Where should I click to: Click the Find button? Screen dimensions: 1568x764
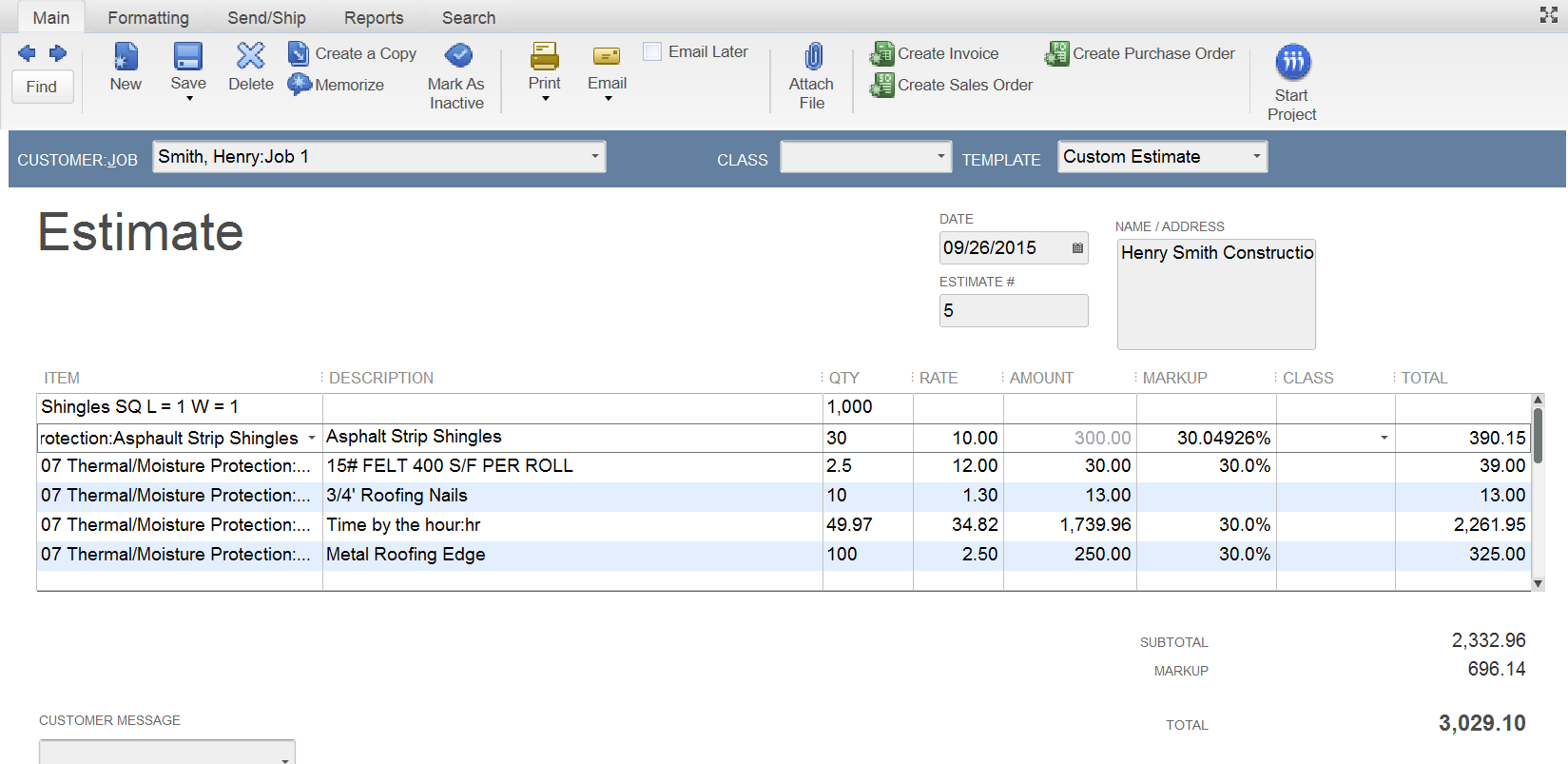point(42,87)
